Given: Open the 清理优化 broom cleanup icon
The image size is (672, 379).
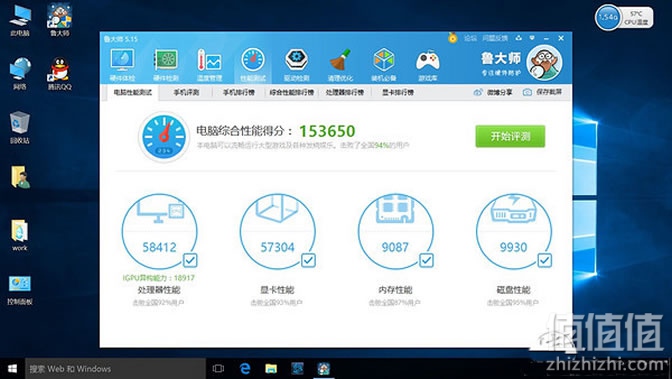Looking at the screenshot, I should tap(340, 65).
